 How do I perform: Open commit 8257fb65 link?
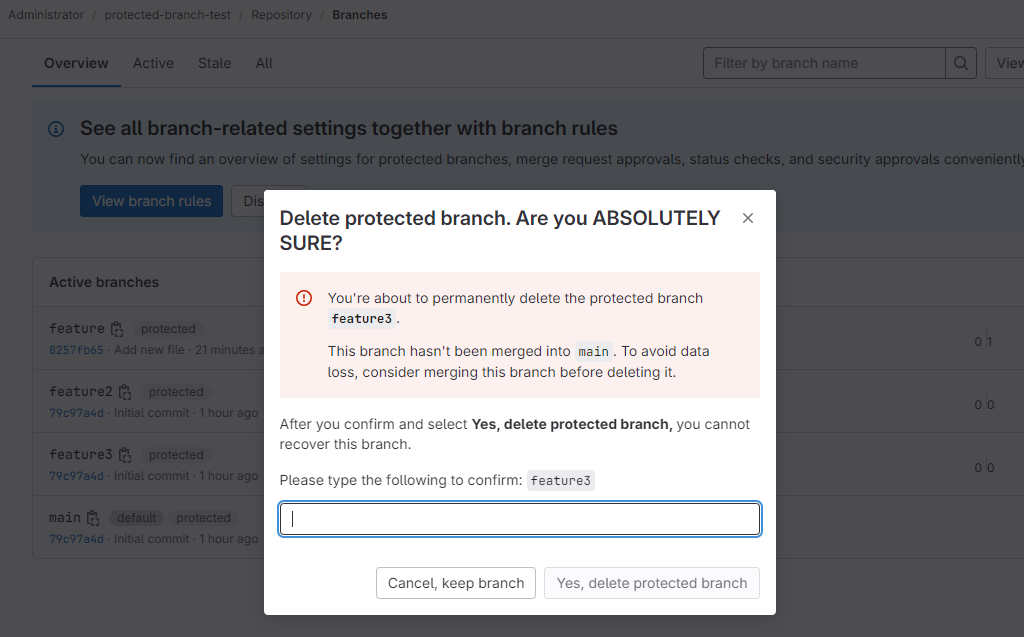coord(76,350)
